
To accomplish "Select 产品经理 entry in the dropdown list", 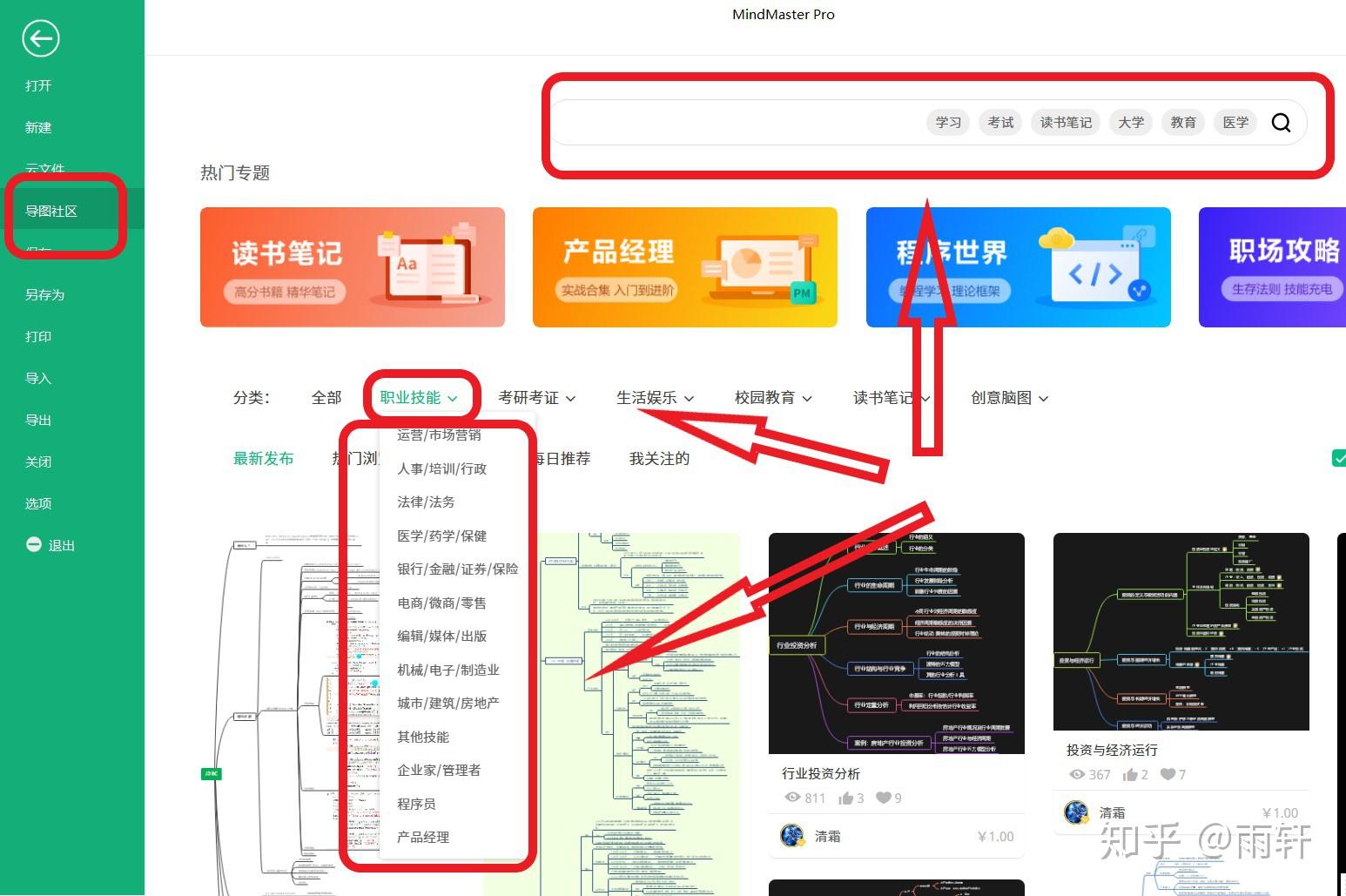I will tap(423, 837).
